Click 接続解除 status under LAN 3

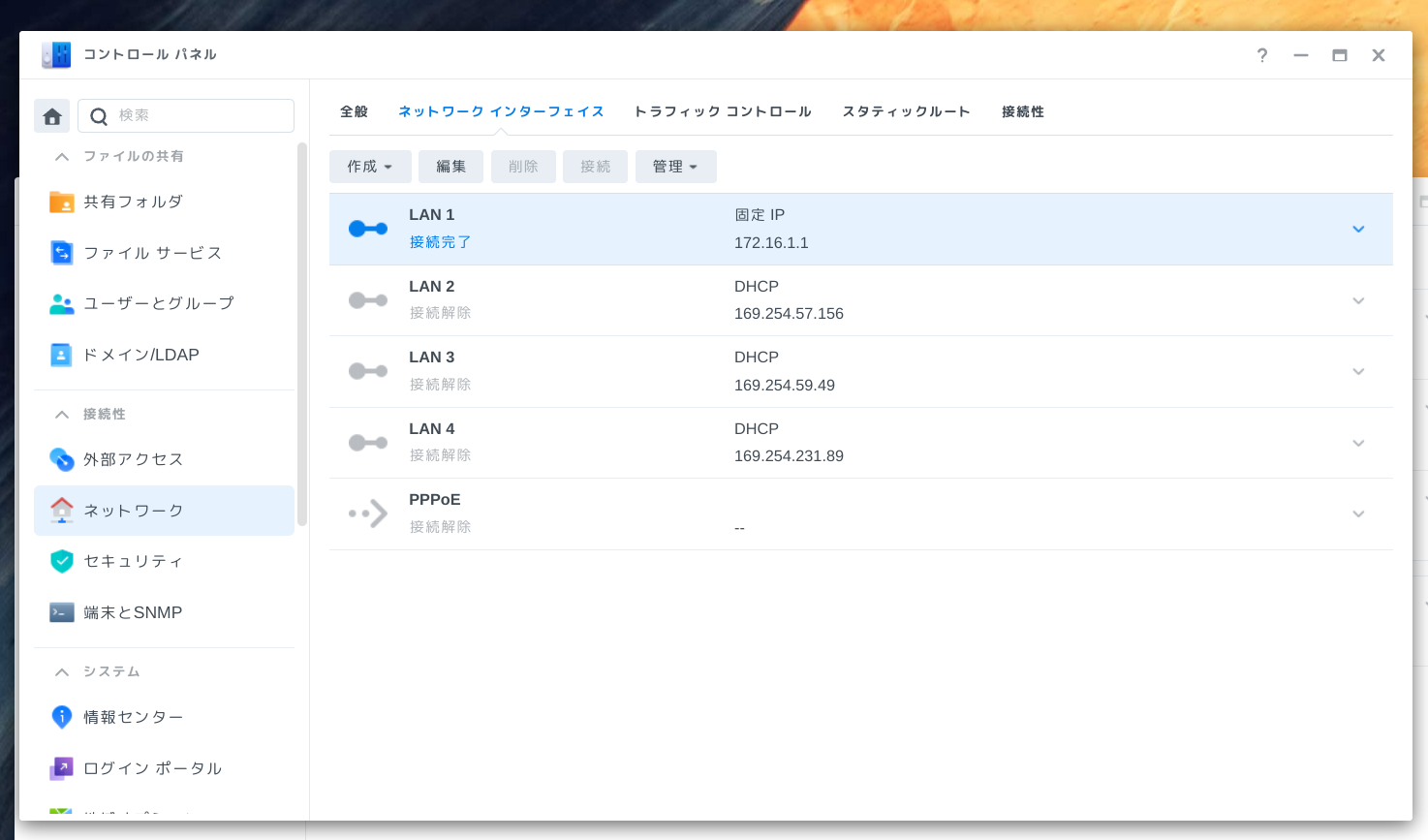(x=440, y=385)
